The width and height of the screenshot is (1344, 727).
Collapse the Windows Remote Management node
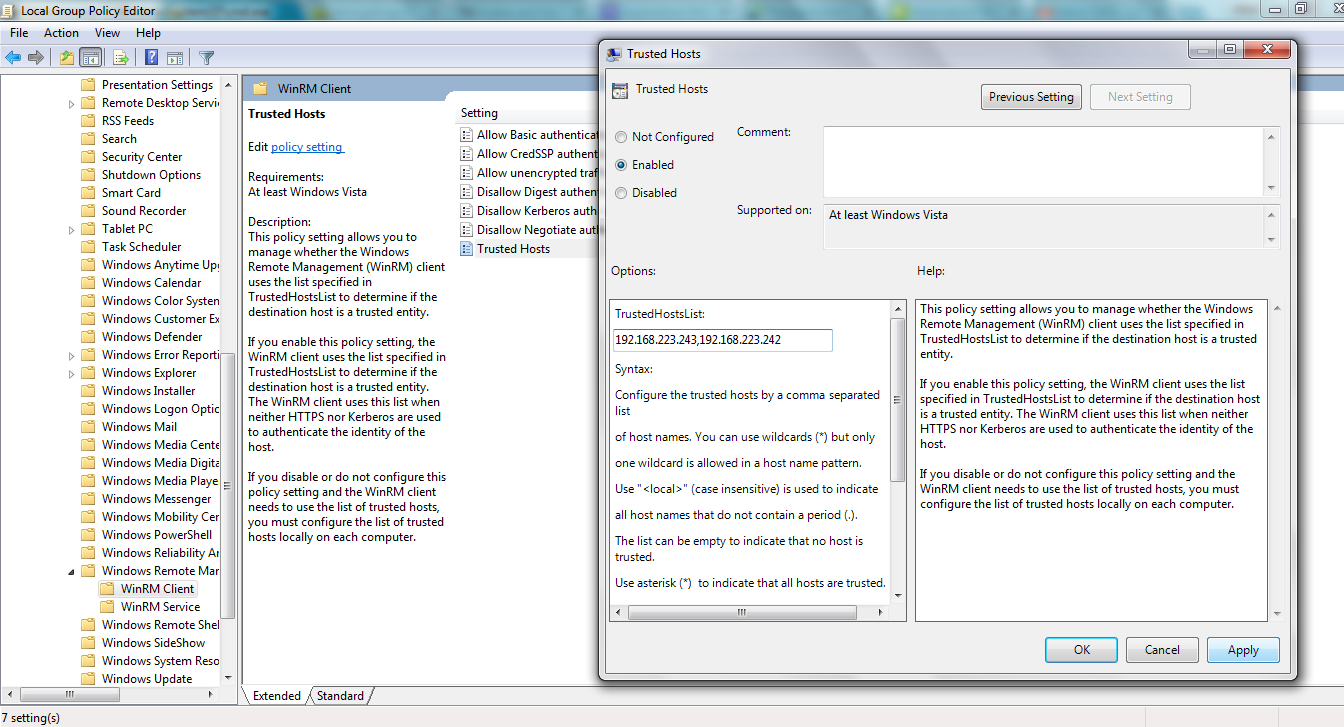[72, 572]
